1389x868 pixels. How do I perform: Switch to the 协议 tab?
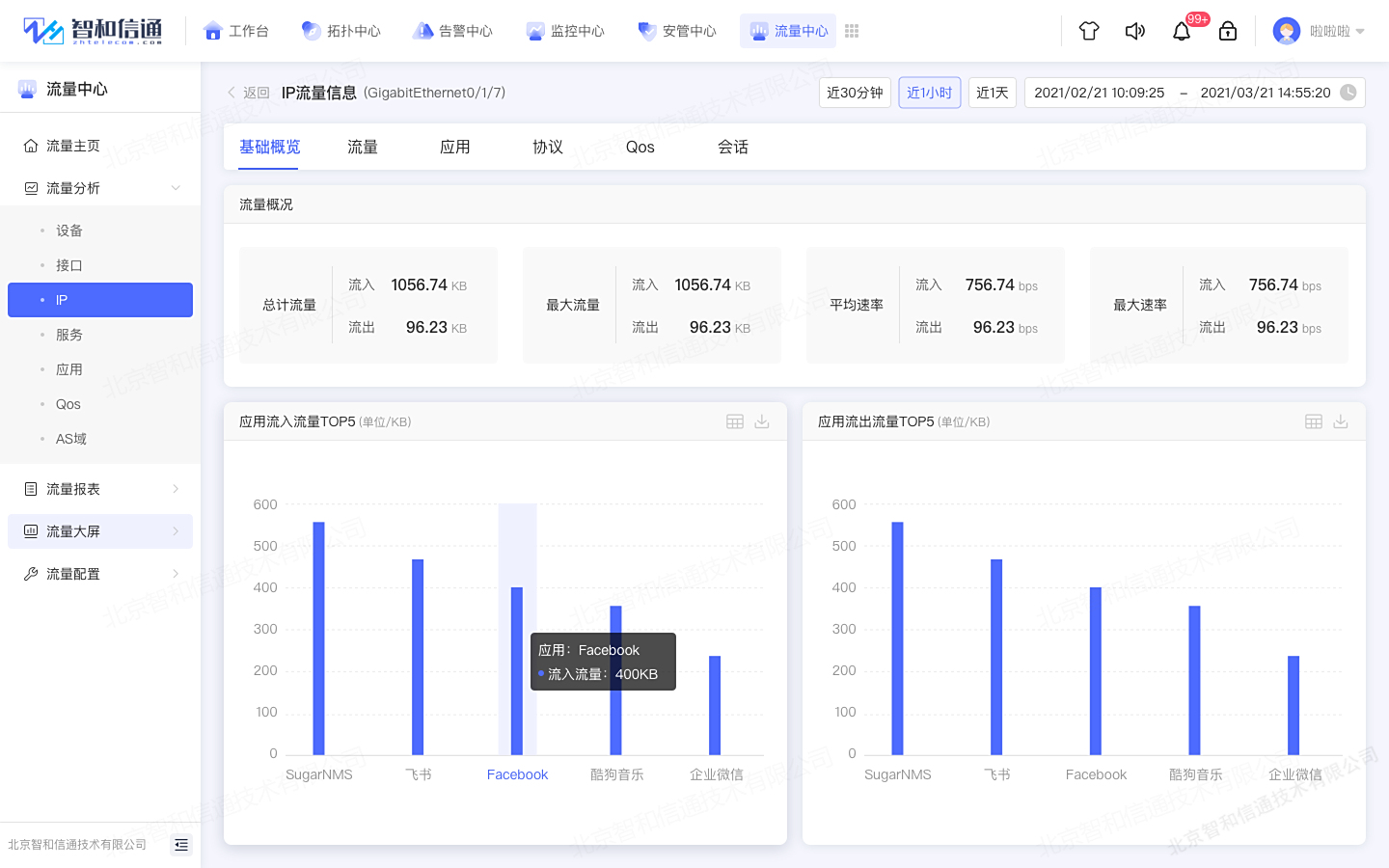point(548,147)
